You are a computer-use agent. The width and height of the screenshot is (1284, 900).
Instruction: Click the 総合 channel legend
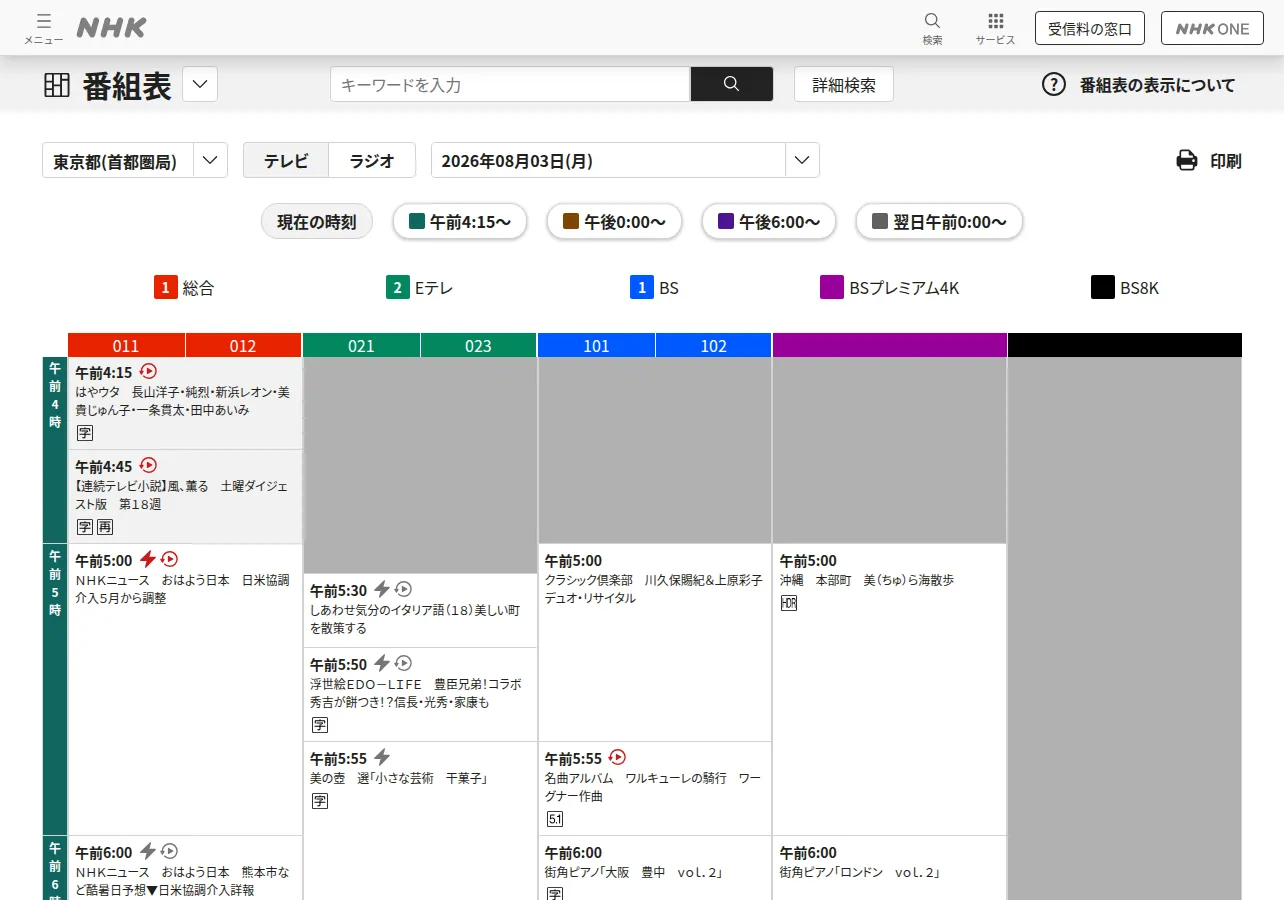184,288
